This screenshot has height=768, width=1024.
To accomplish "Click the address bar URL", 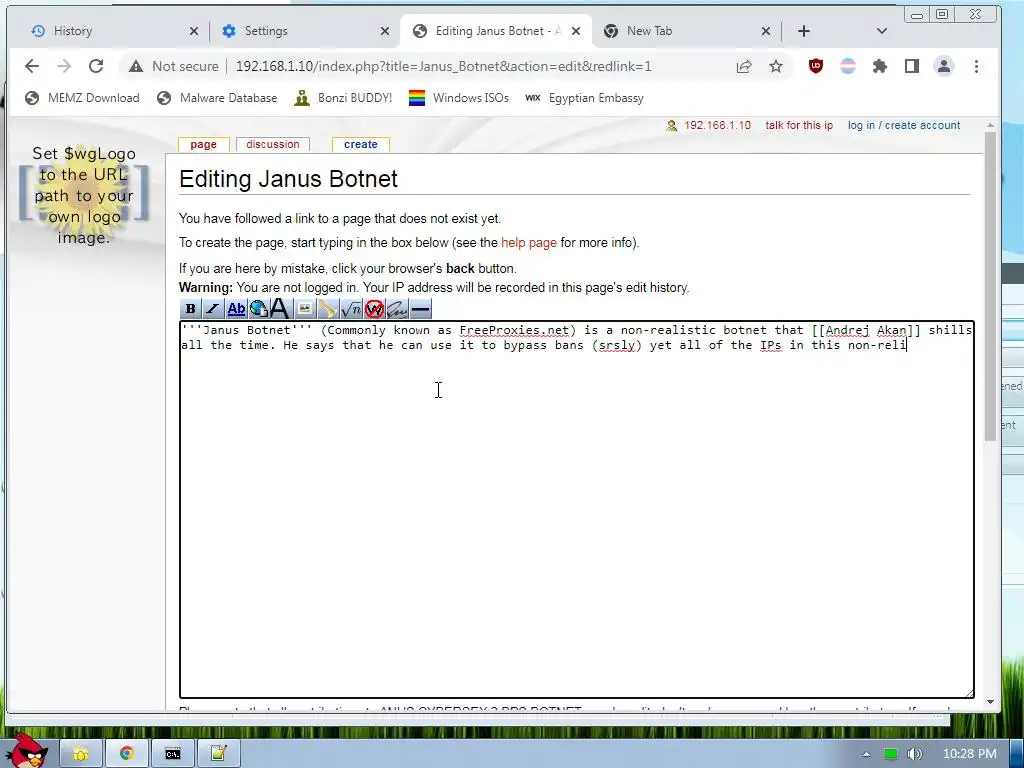I will click(443, 66).
